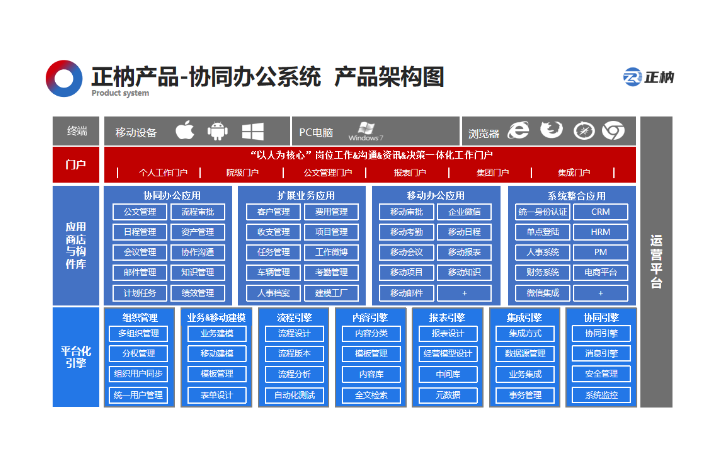Viewport: 720px width, 450px height.
Task: Select the 电商平台 box
Action: pyautogui.click(x=600, y=272)
